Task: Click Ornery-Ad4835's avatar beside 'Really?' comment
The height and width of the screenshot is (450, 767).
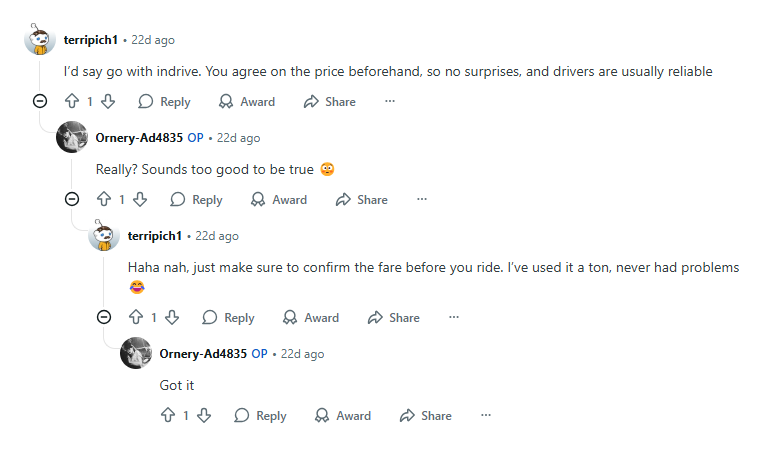Action: (72, 137)
